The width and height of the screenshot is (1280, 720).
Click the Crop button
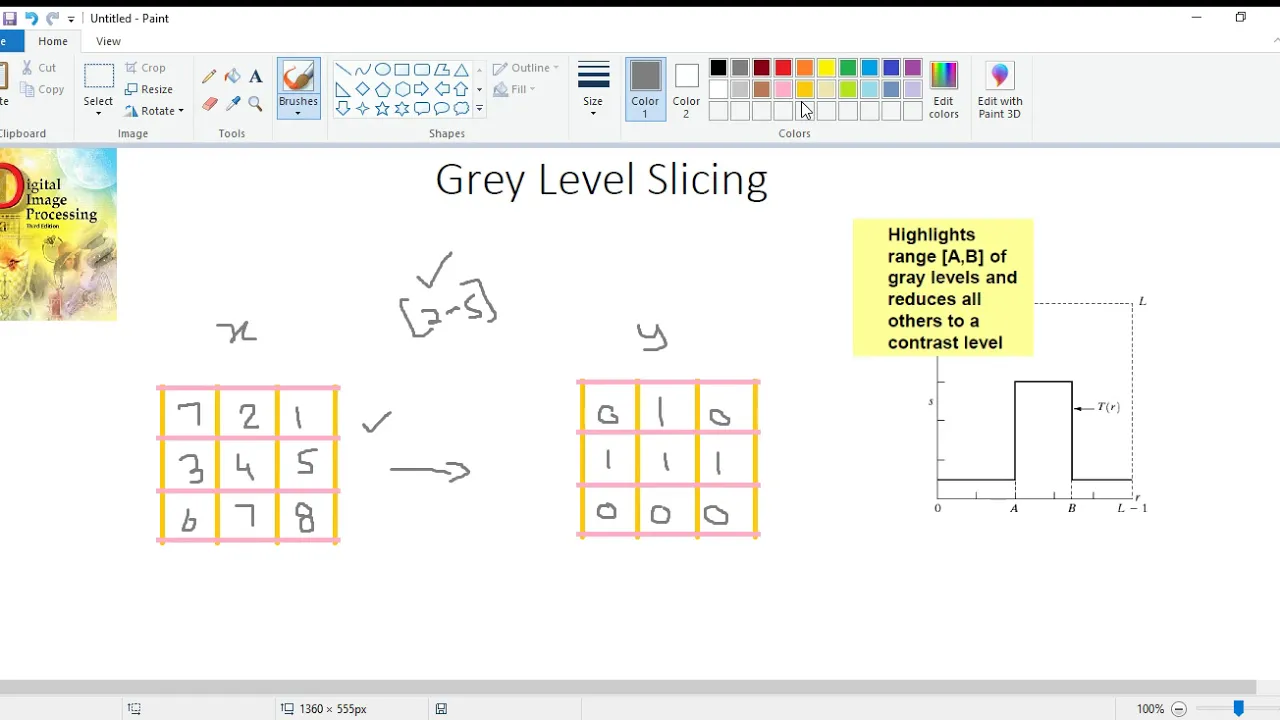[x=146, y=68]
